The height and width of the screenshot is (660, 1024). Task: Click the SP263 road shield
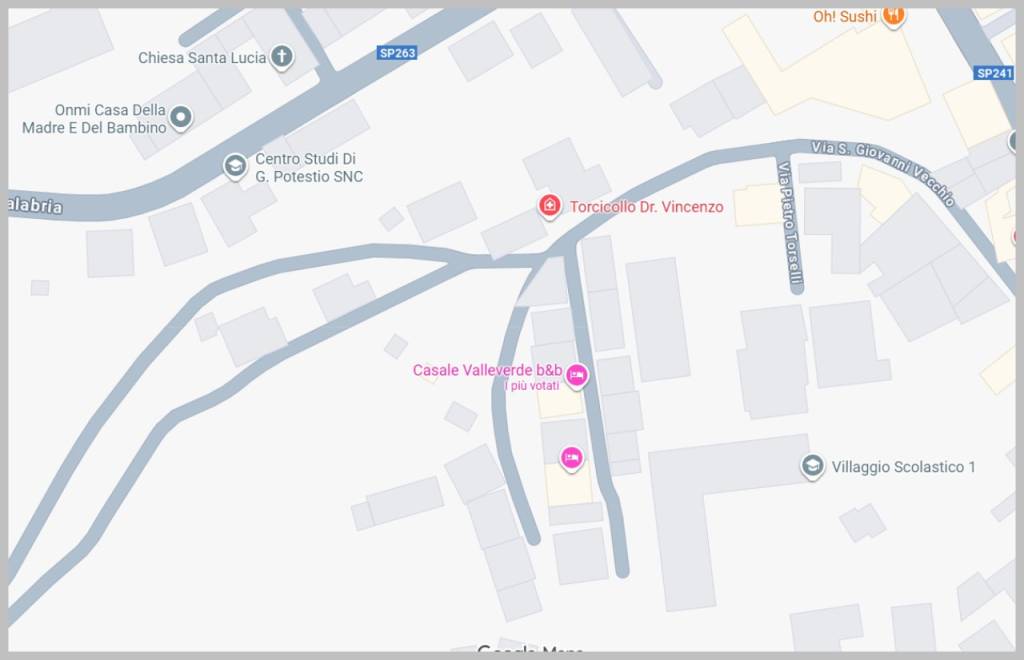coord(397,53)
